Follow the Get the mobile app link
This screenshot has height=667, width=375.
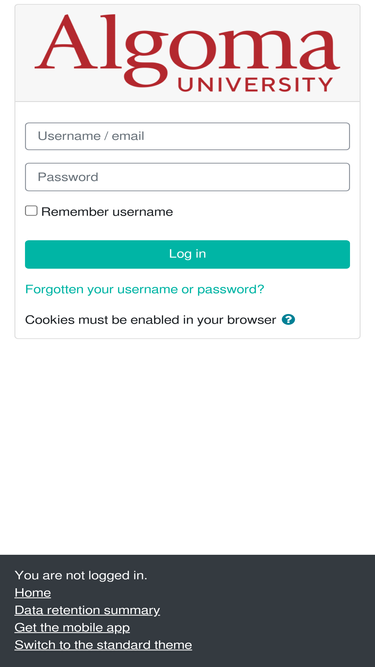click(x=72, y=627)
